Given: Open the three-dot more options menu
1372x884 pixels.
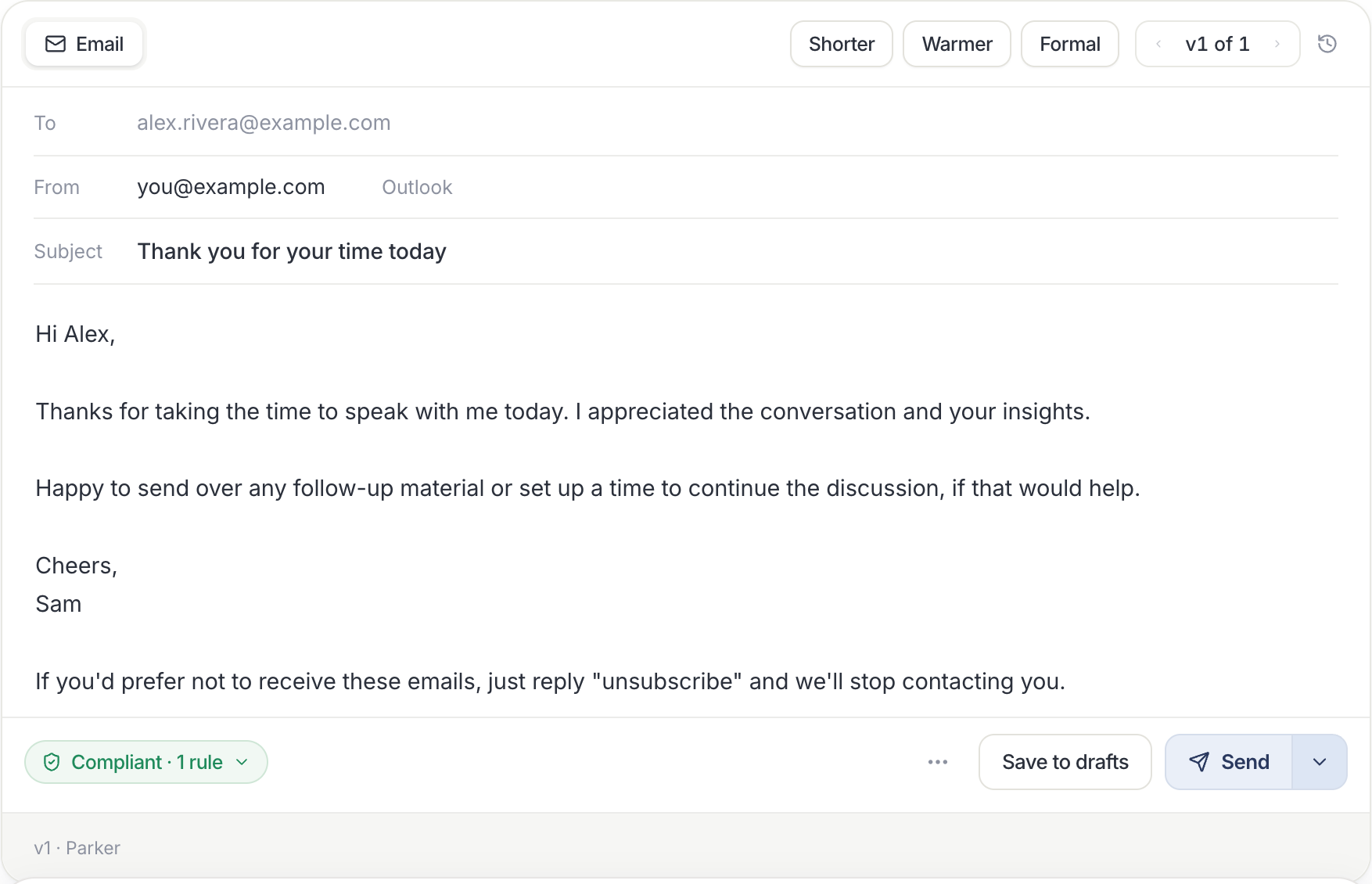Looking at the screenshot, I should 938,762.
